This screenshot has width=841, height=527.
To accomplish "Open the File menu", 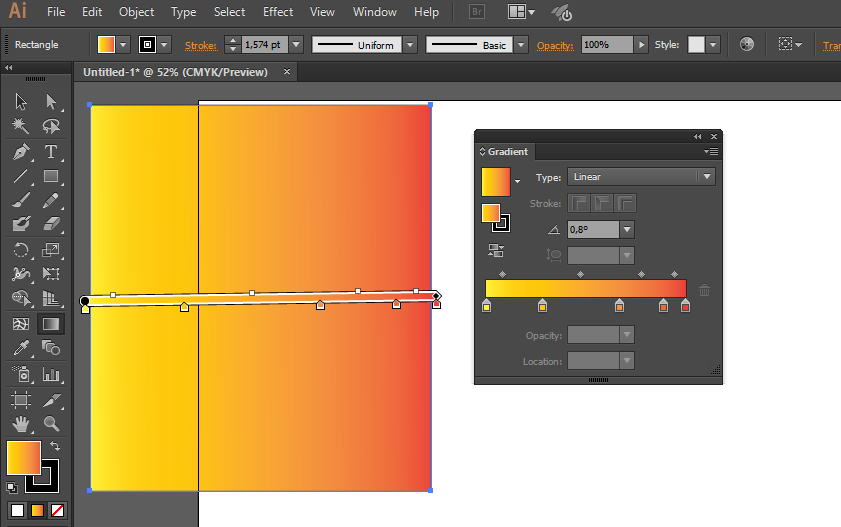I will 56,12.
